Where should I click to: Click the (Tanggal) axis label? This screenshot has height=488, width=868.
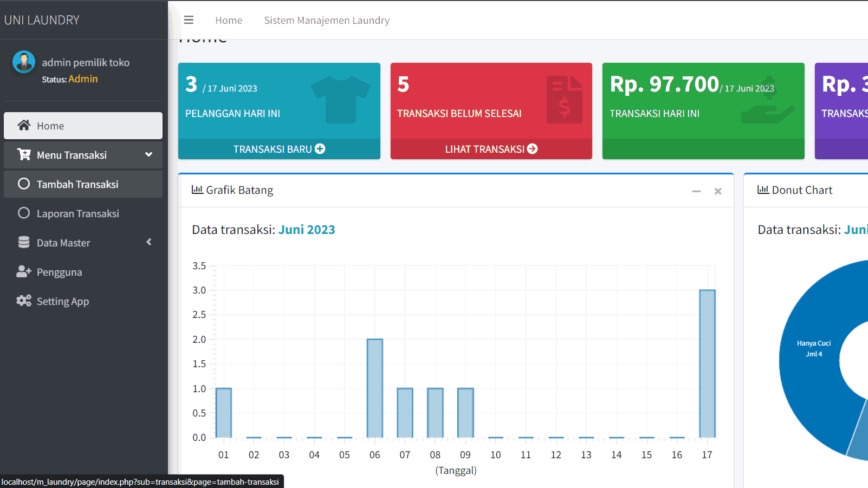tap(456, 470)
